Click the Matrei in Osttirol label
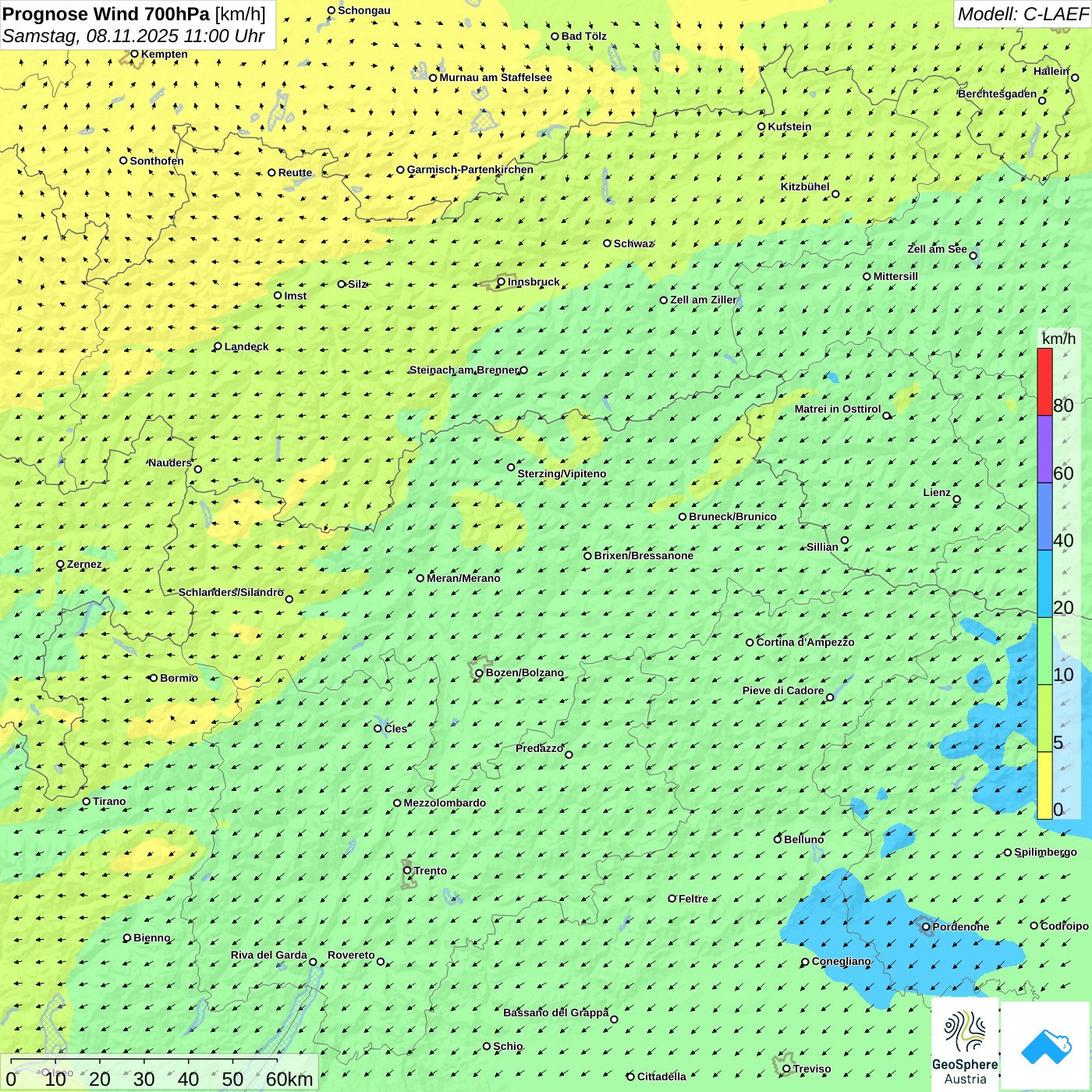 pos(838,409)
